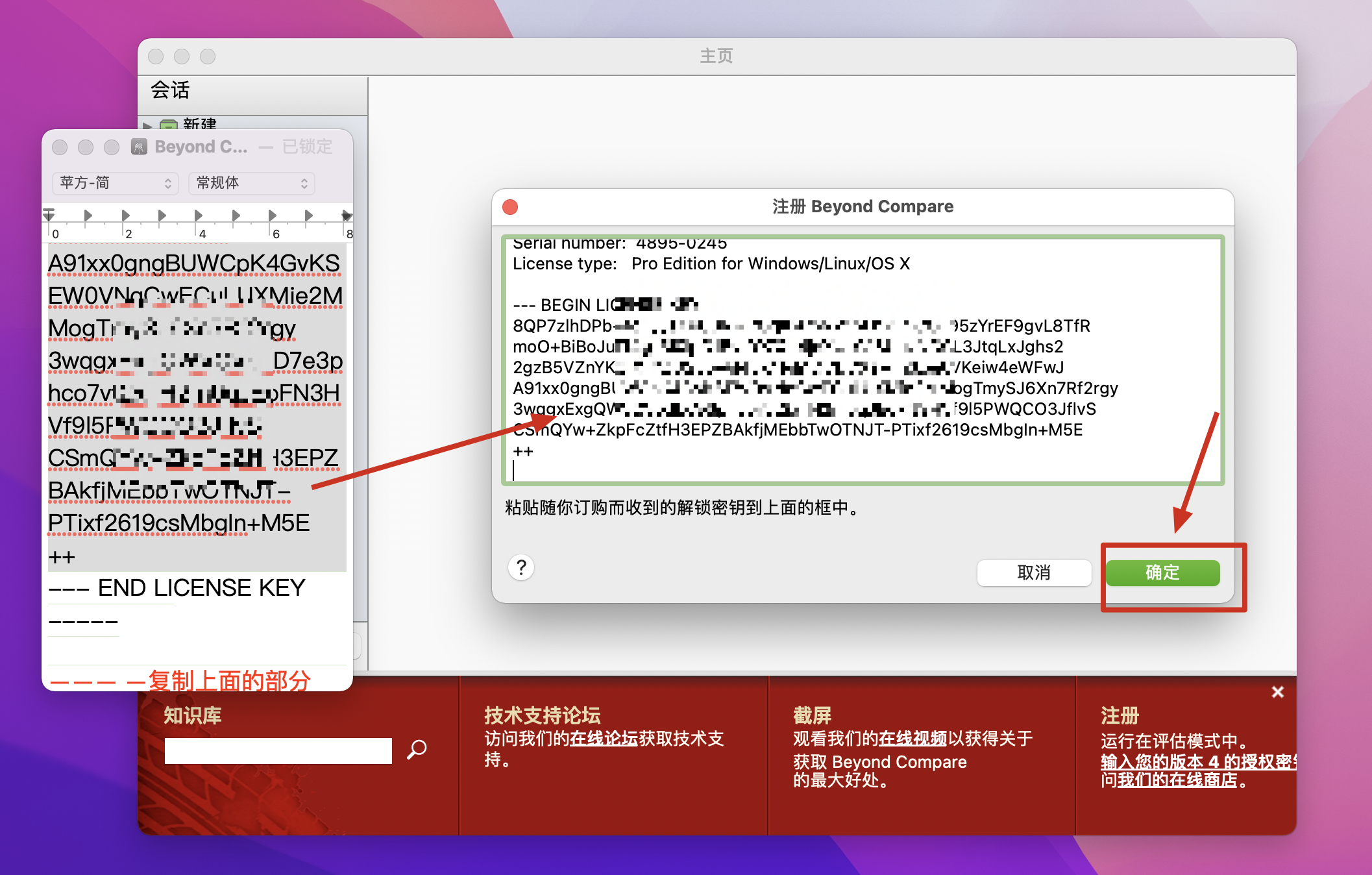Open the 苹方-简 font family dropdown
Image resolution: width=1372 pixels, height=875 pixels.
[x=116, y=183]
